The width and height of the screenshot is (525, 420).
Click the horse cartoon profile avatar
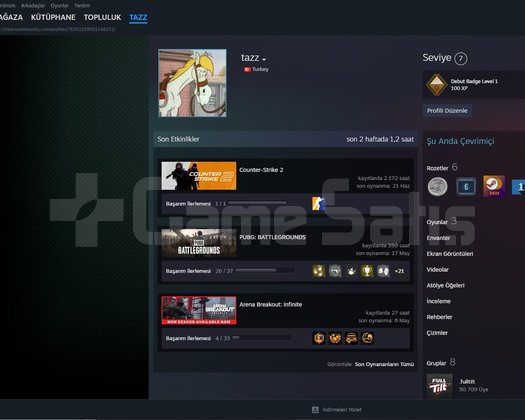pos(192,83)
